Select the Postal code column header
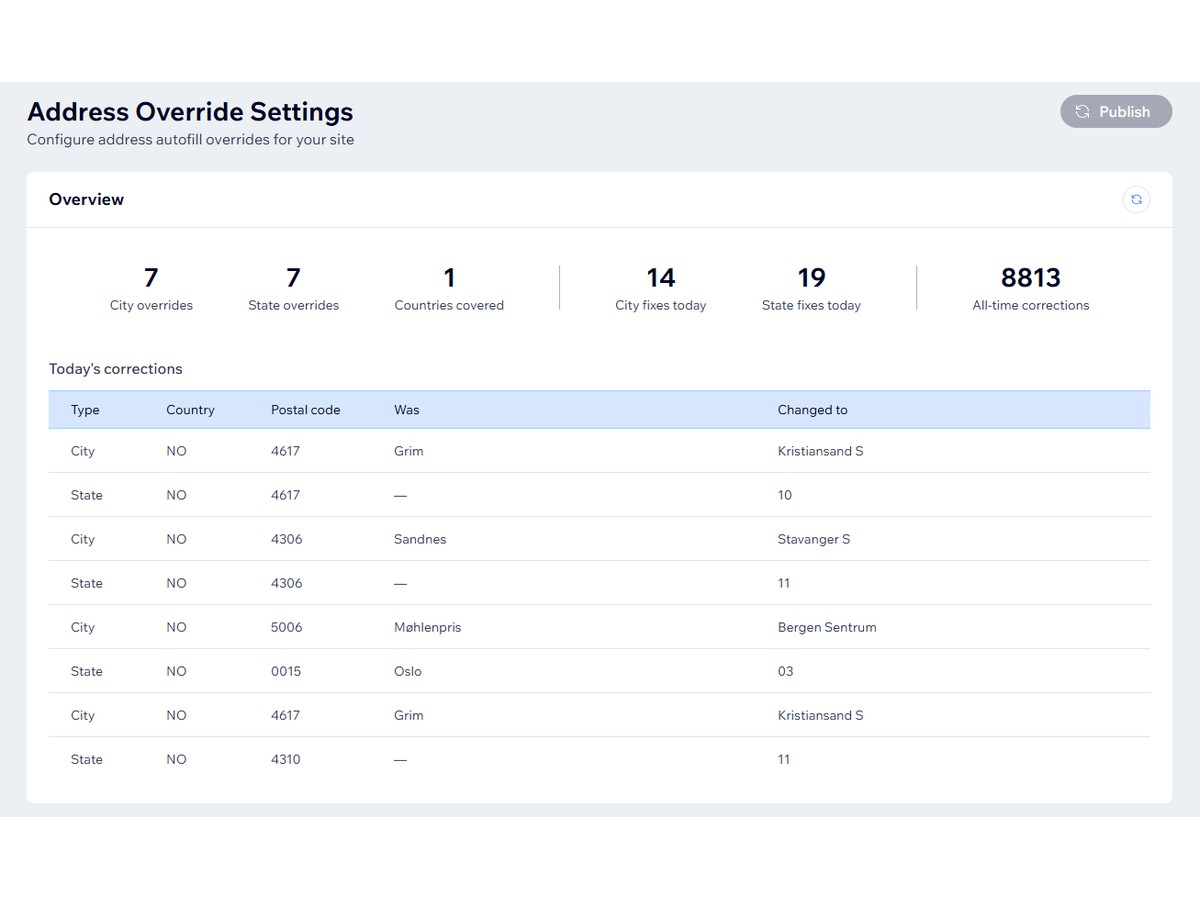Image resolution: width=1200 pixels, height=900 pixels. click(305, 410)
